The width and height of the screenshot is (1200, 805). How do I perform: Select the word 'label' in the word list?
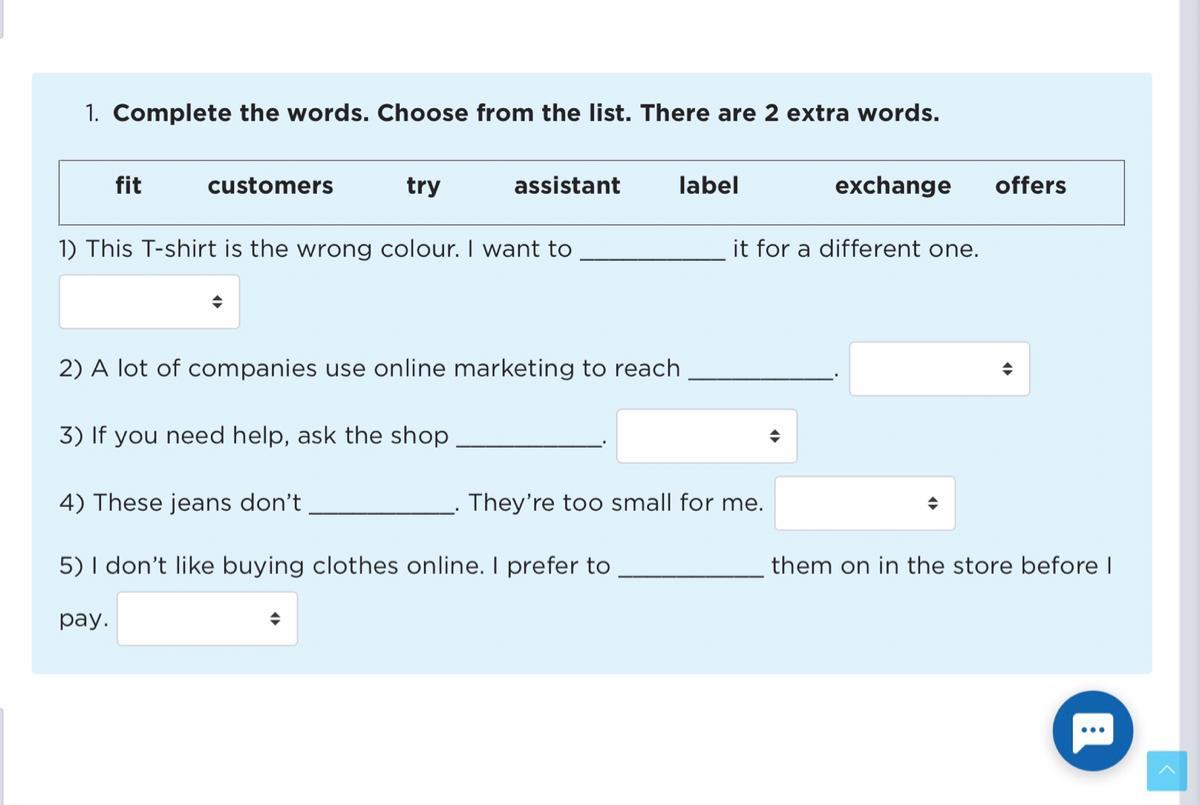[708, 186]
